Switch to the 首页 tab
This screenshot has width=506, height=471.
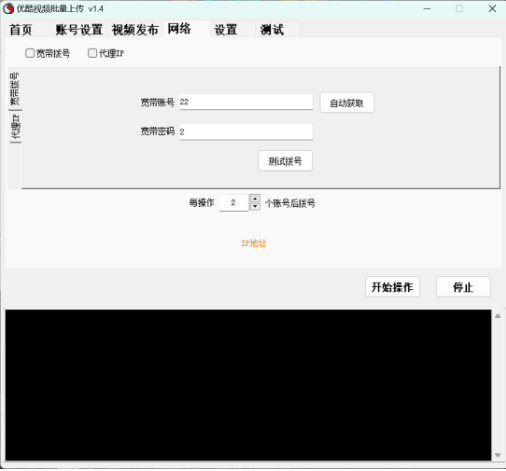pyautogui.click(x=21, y=30)
